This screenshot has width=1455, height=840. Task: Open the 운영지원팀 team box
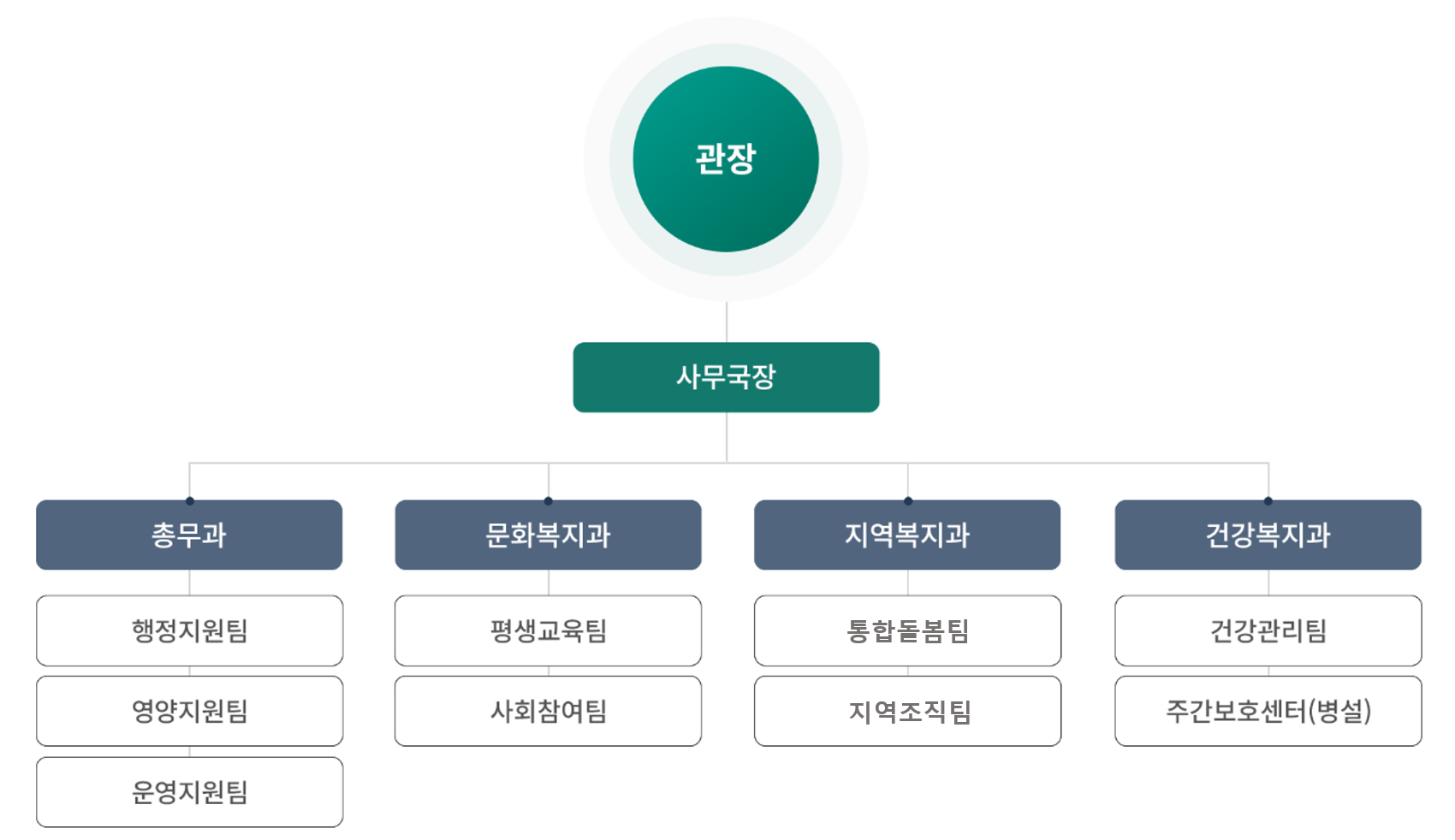pos(189,792)
